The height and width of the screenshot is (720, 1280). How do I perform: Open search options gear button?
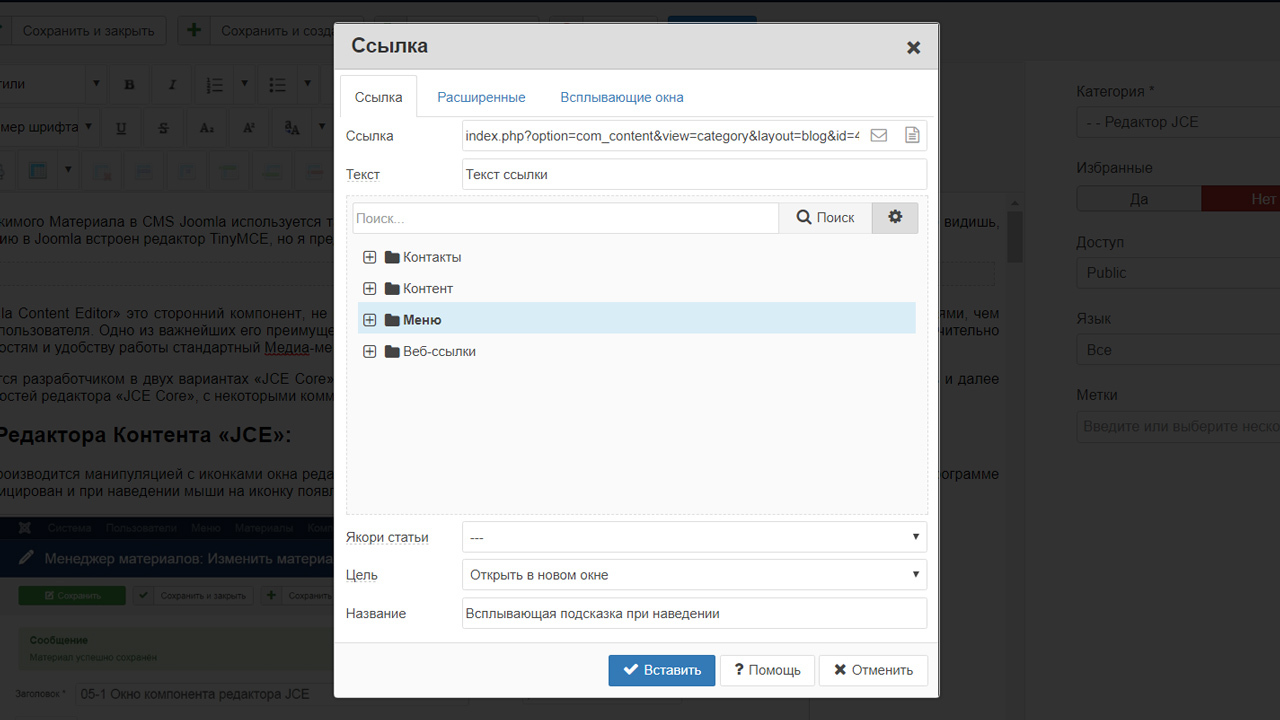click(895, 217)
